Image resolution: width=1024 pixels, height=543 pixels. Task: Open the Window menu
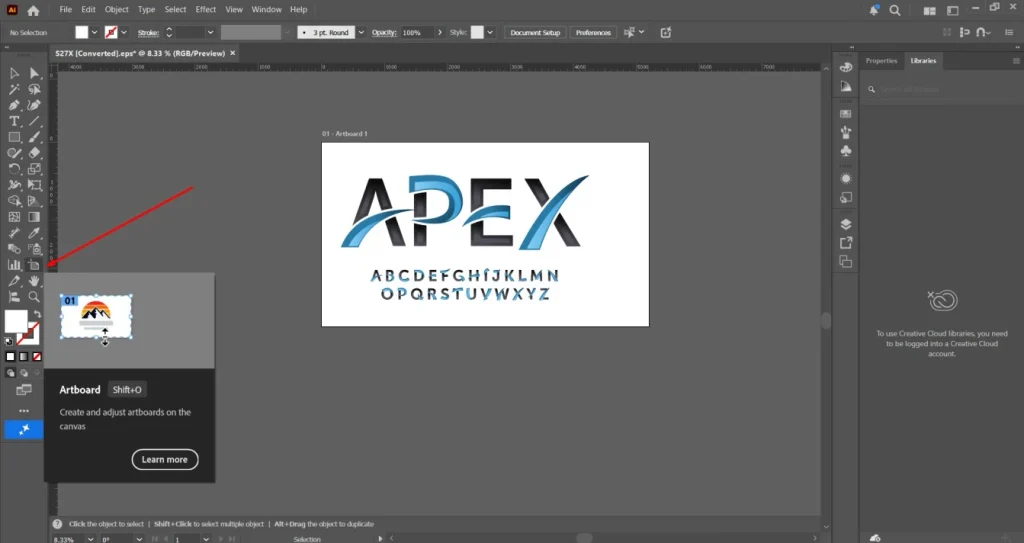(x=266, y=10)
